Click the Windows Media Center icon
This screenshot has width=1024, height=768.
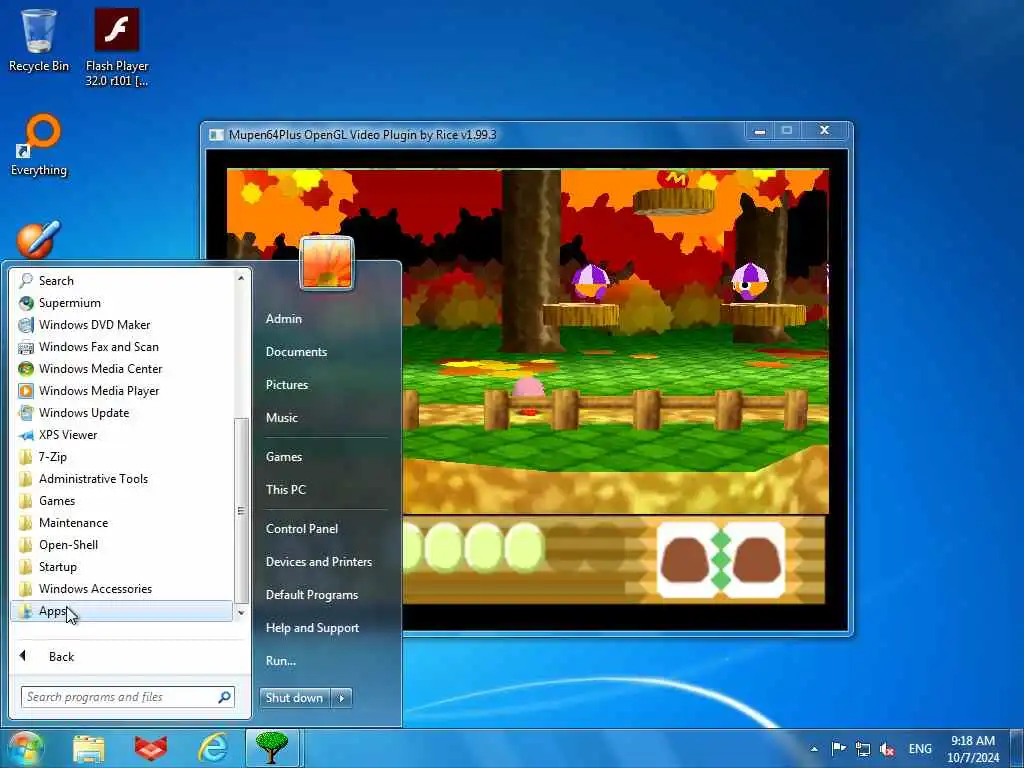[26, 369]
